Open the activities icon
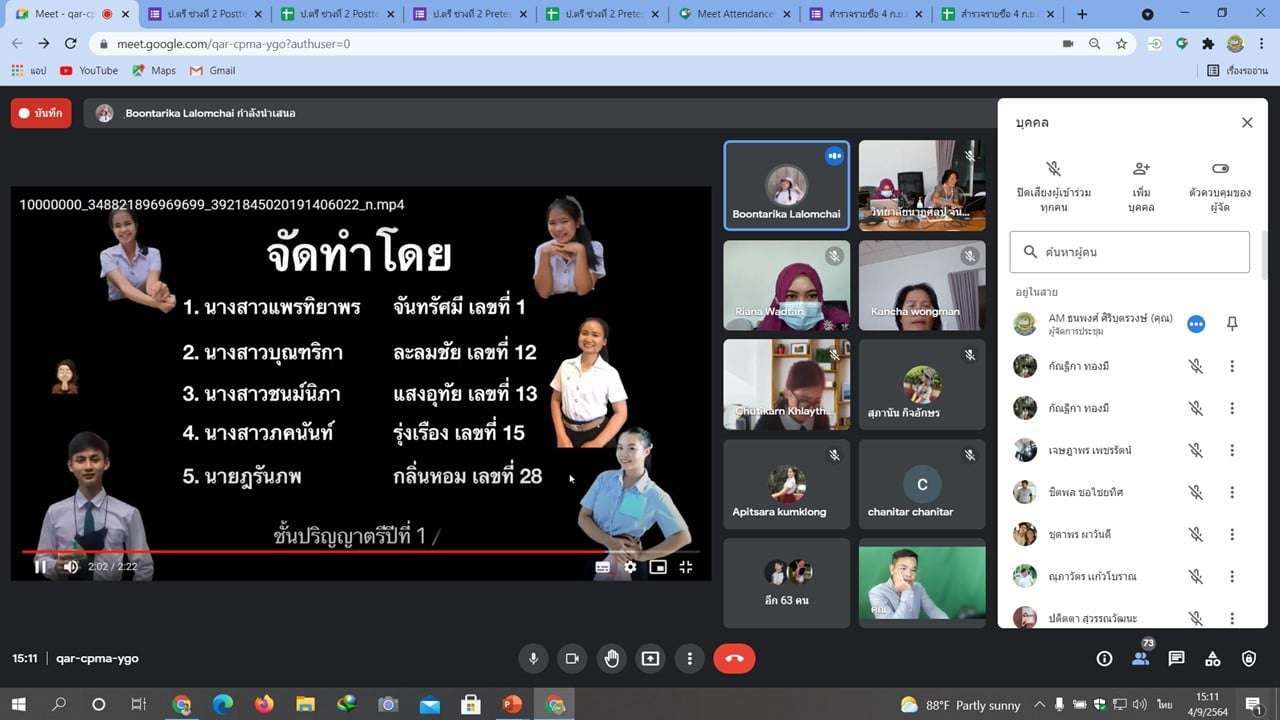 1212,658
